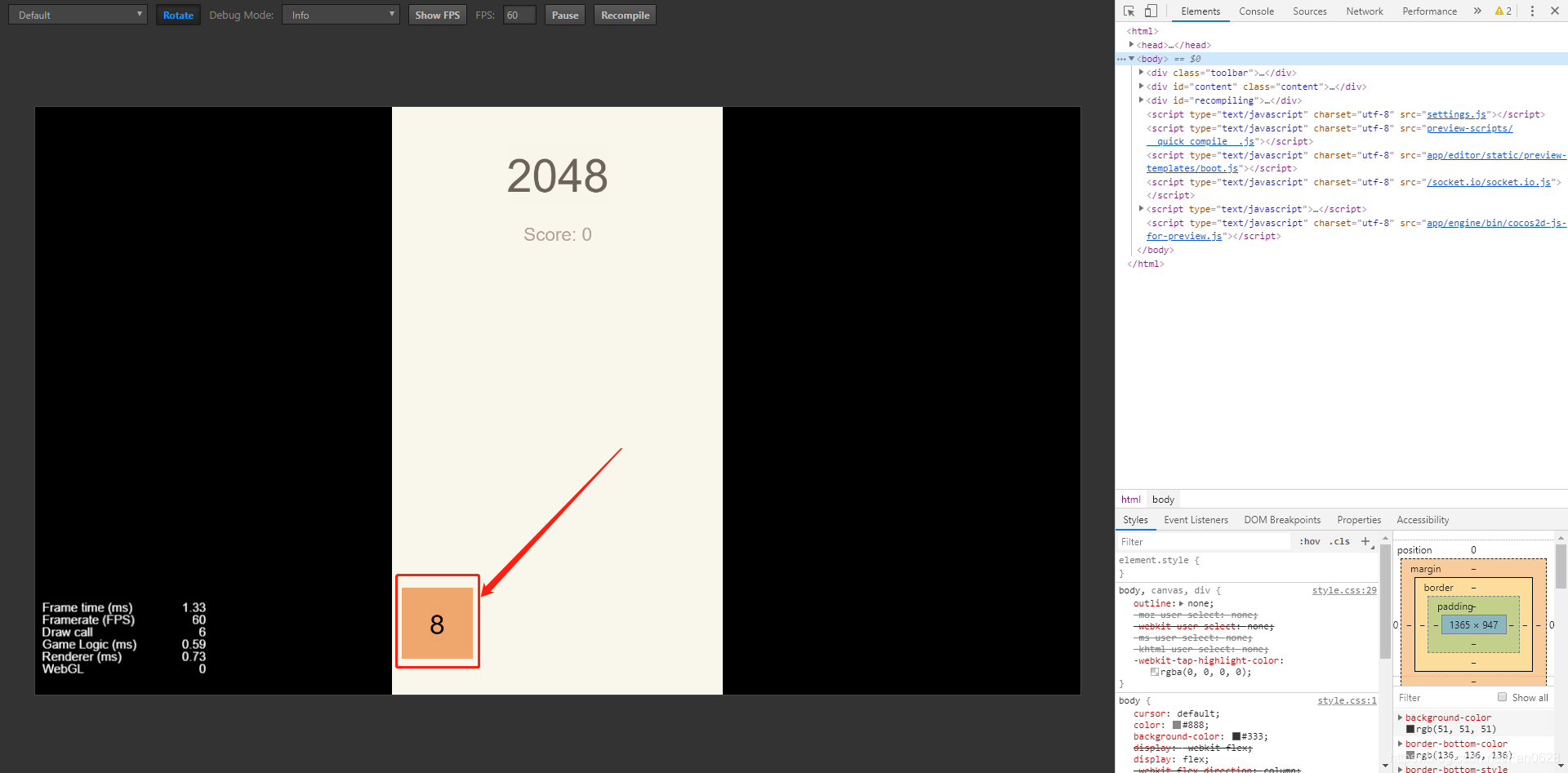This screenshot has width=1568, height=773.
Task: Select the Styles sub-tab
Action: pos(1135,520)
